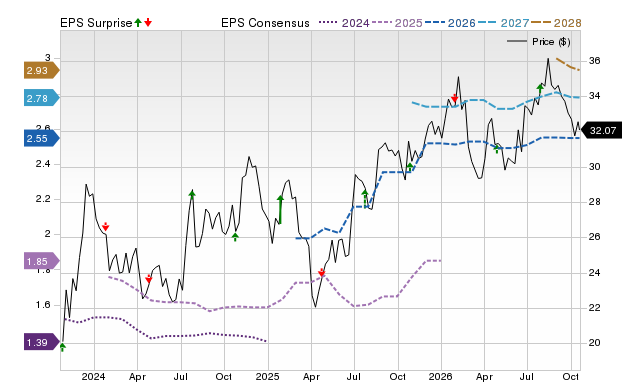Image resolution: width=640 pixels, height=382 pixels.
Task: Select the green surprise arrow after July 2026
Action: pos(540,89)
